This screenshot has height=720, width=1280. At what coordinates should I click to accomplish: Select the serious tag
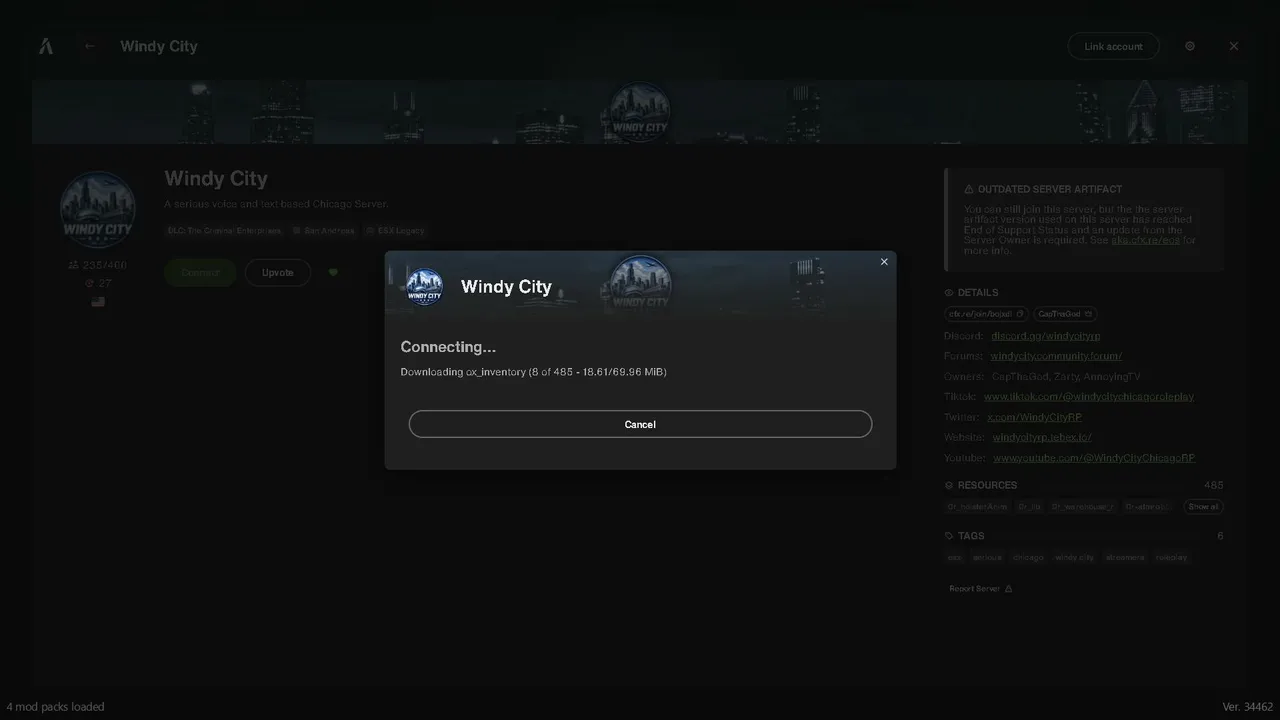point(987,557)
